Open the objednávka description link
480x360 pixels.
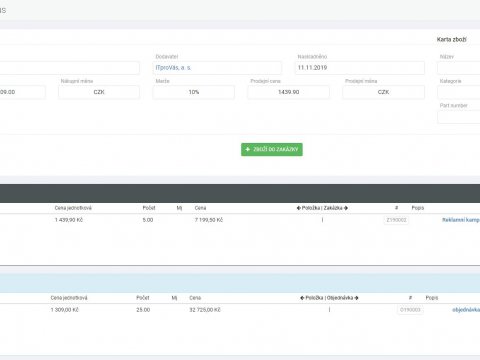point(466,310)
